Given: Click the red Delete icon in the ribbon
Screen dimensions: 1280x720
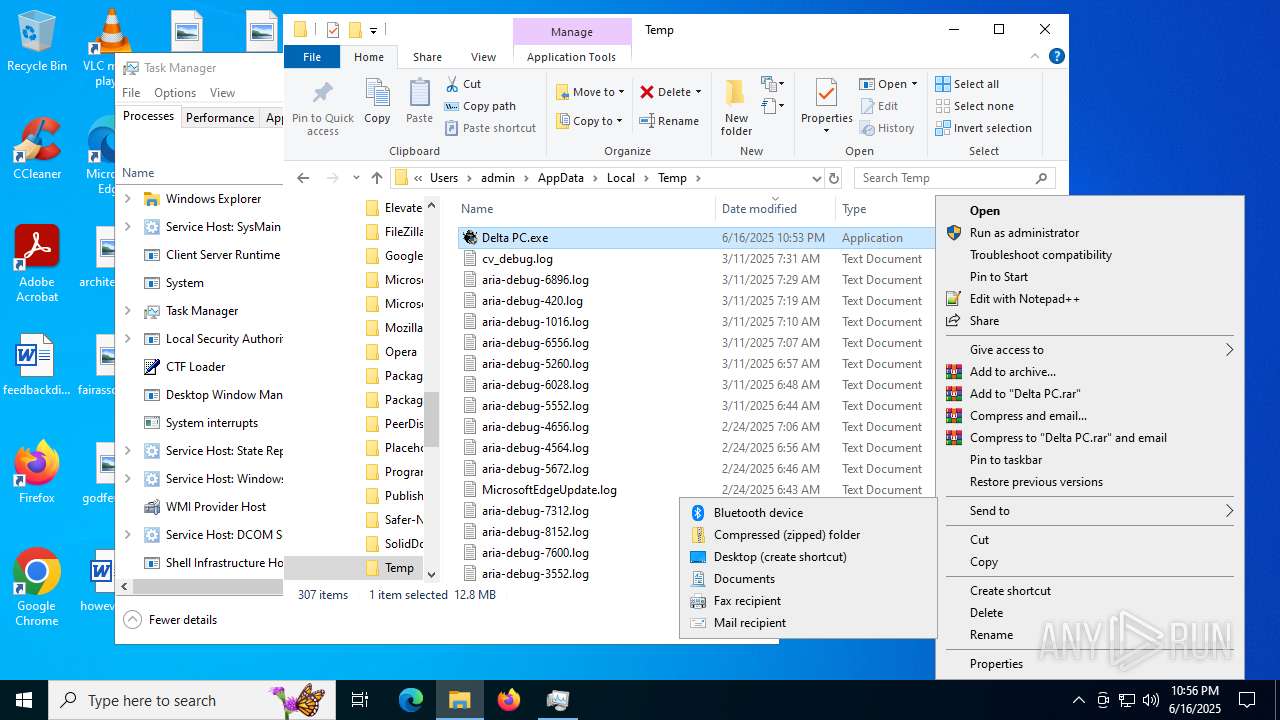Looking at the screenshot, I should (647, 92).
